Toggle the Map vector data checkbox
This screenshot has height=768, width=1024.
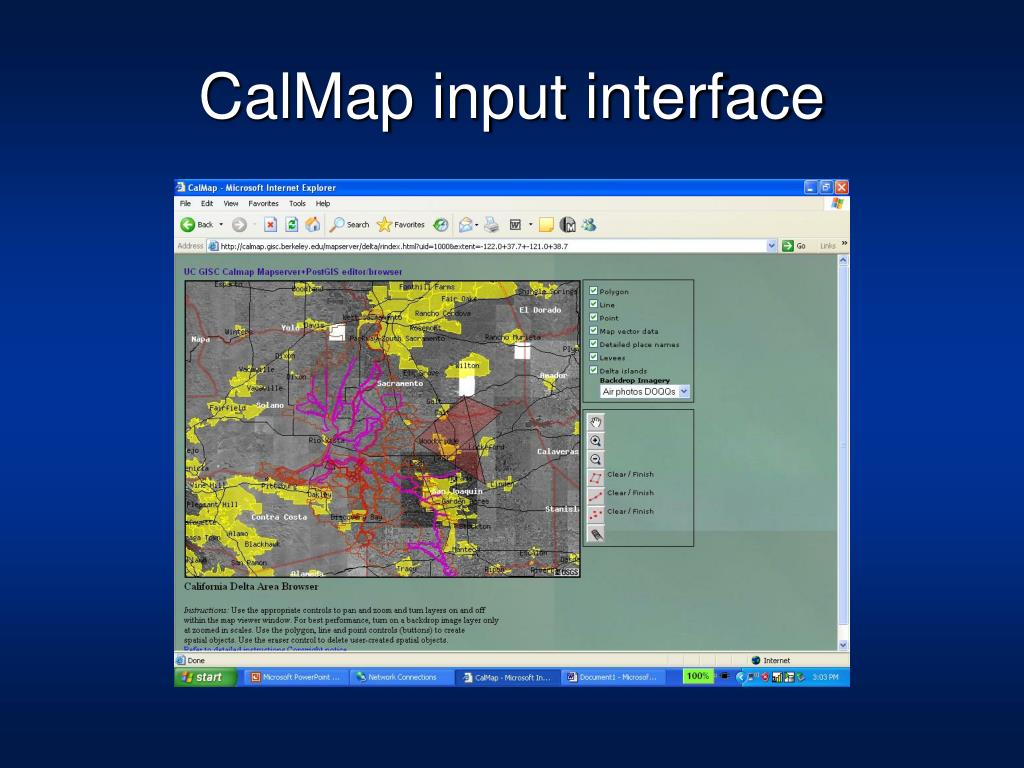(594, 330)
